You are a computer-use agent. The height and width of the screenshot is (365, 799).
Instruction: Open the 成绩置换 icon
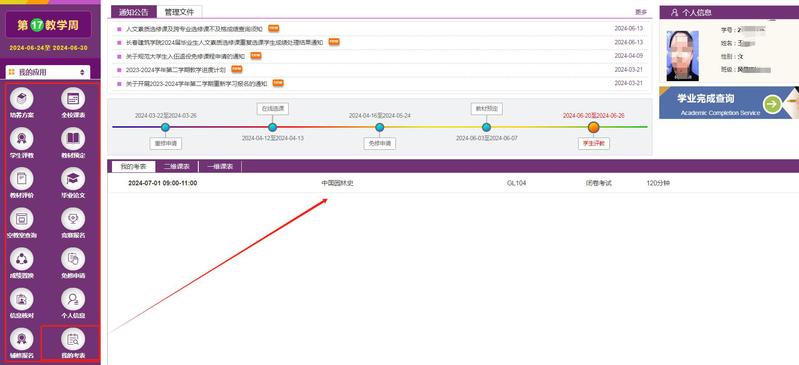point(22,259)
